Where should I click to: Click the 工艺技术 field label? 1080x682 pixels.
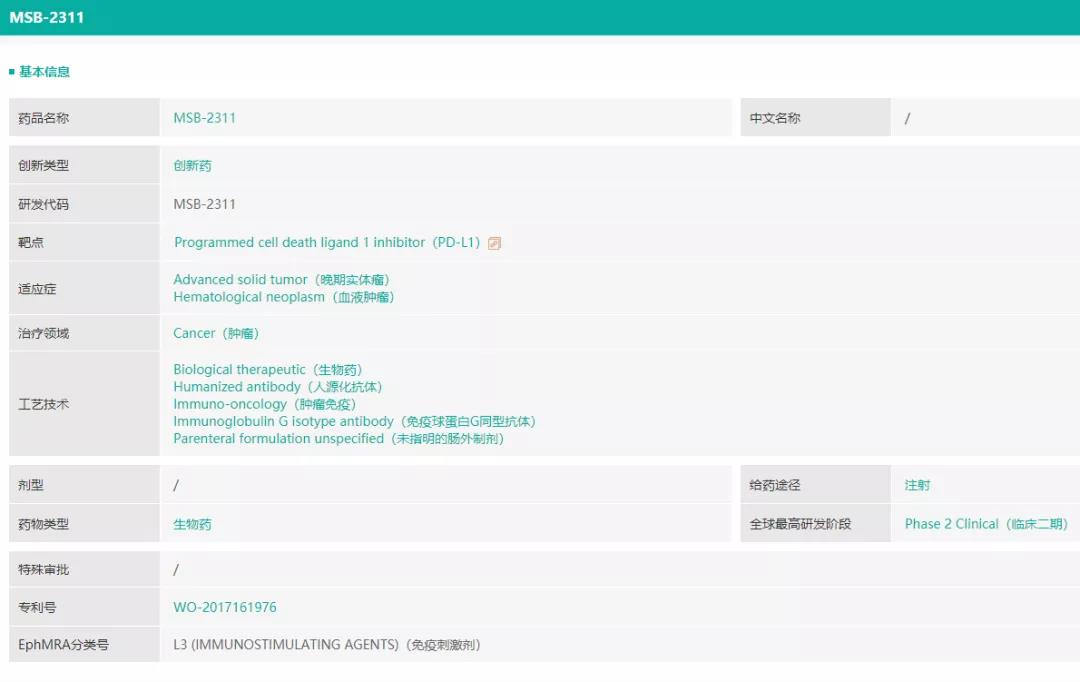coord(43,404)
